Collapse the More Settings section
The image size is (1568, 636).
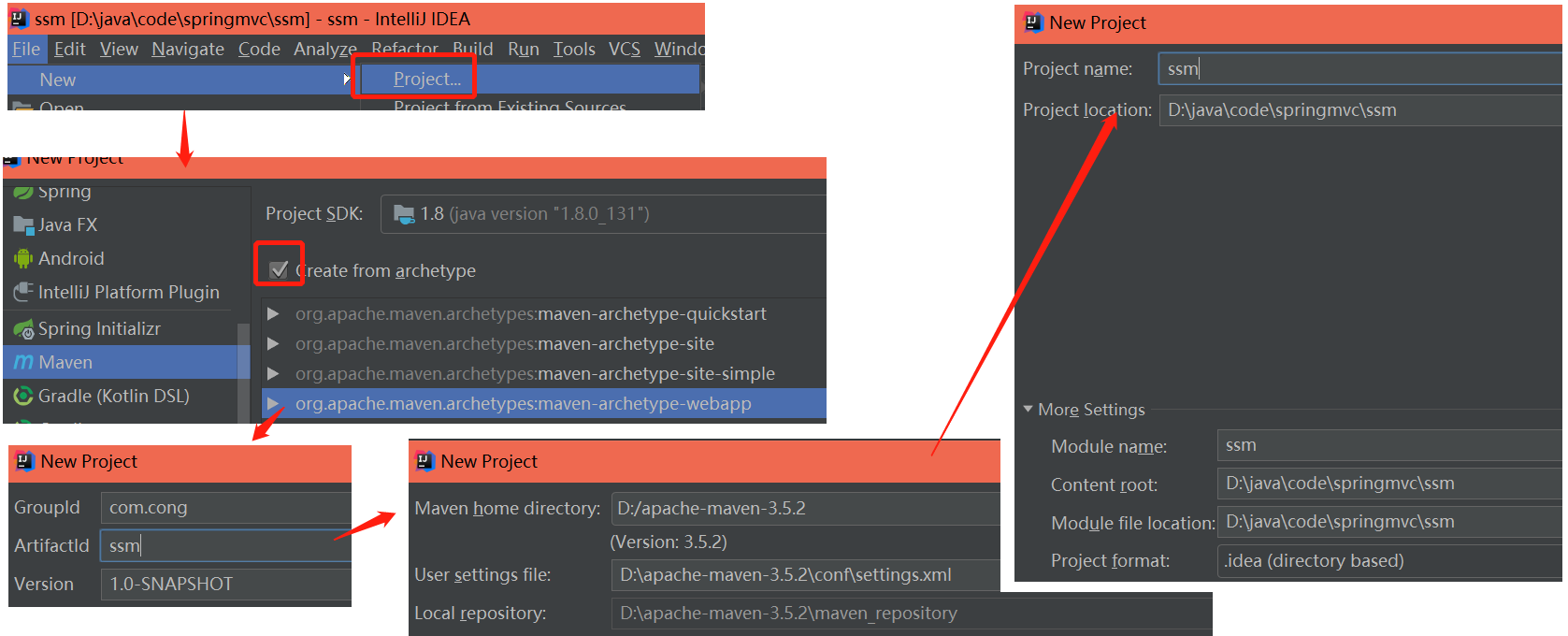tap(1029, 409)
